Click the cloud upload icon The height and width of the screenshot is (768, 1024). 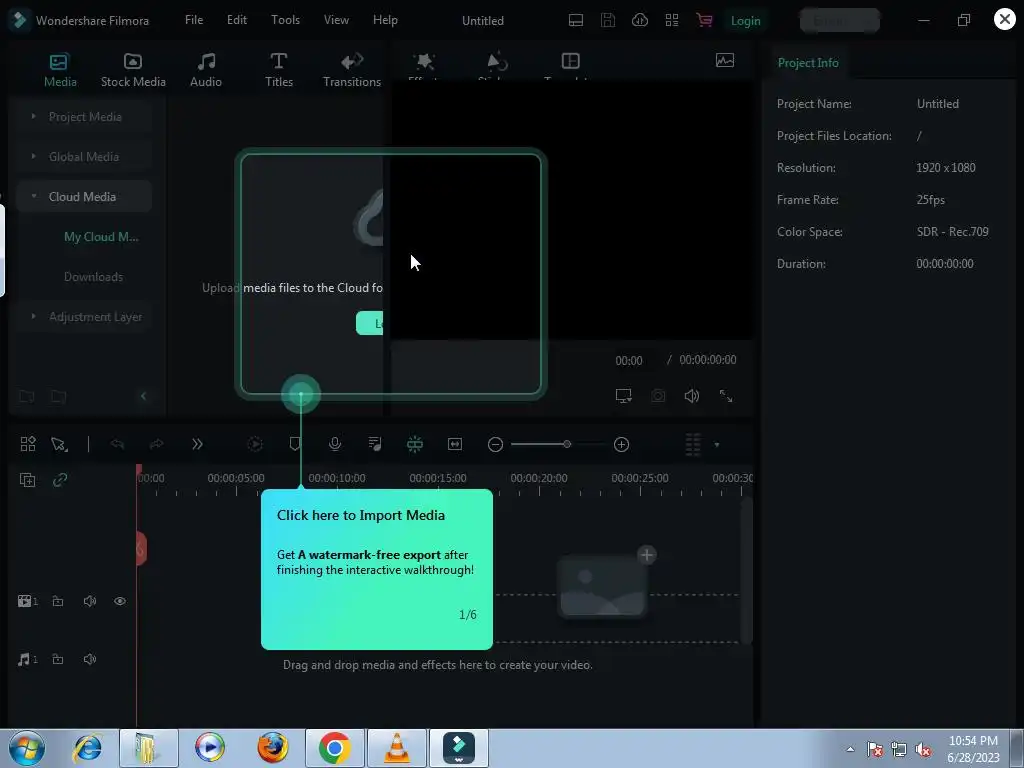coord(640,20)
